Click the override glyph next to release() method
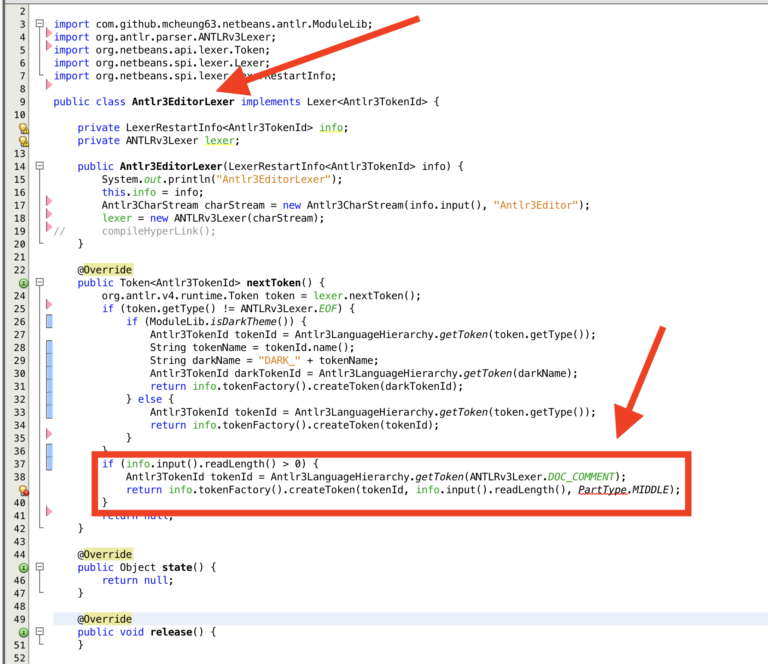Screen dimensions: 768x664 tap(23, 633)
